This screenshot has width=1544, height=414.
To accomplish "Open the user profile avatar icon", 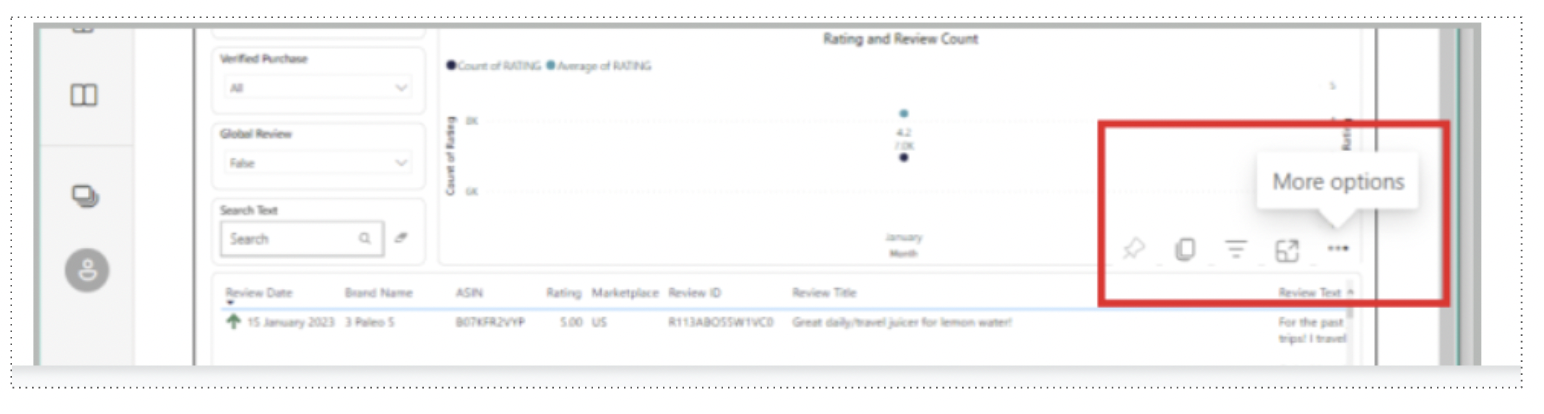I will coord(86,270).
